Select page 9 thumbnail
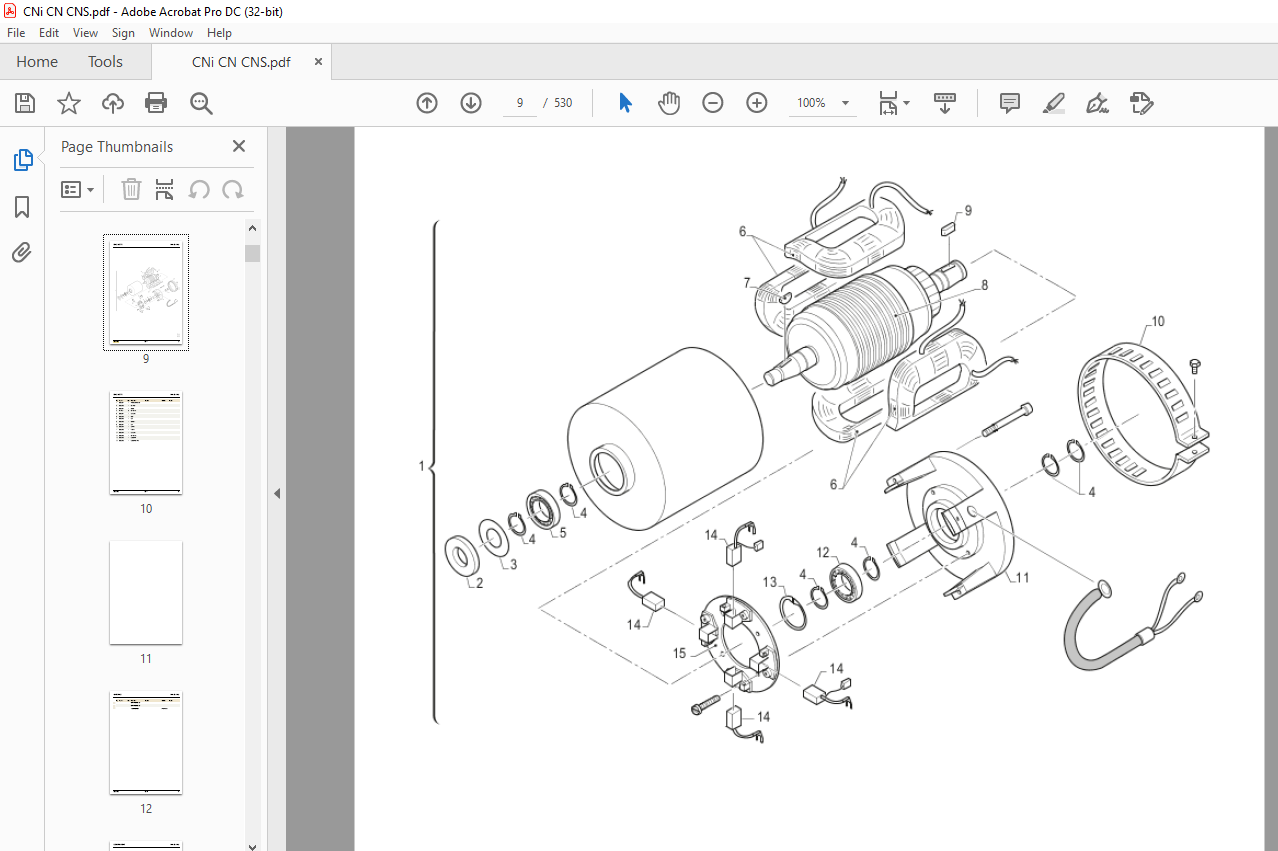This screenshot has height=851, width=1278. (x=146, y=292)
